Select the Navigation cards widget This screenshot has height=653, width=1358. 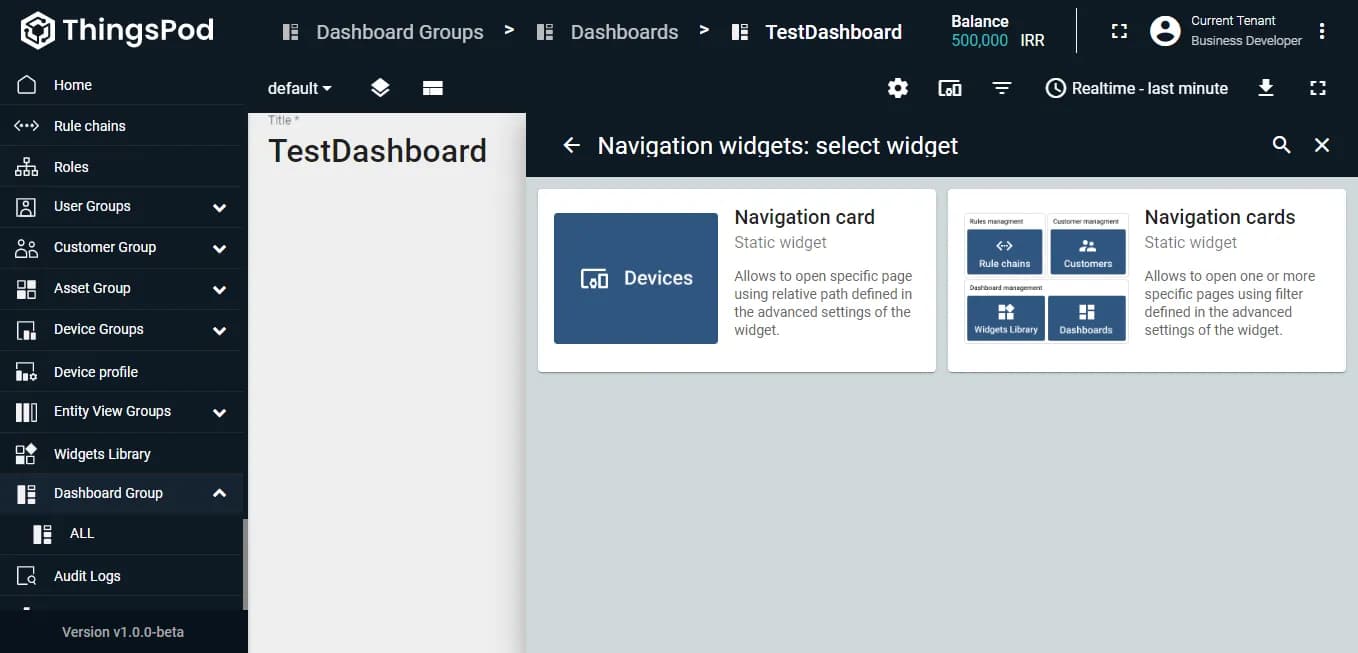pos(1146,280)
